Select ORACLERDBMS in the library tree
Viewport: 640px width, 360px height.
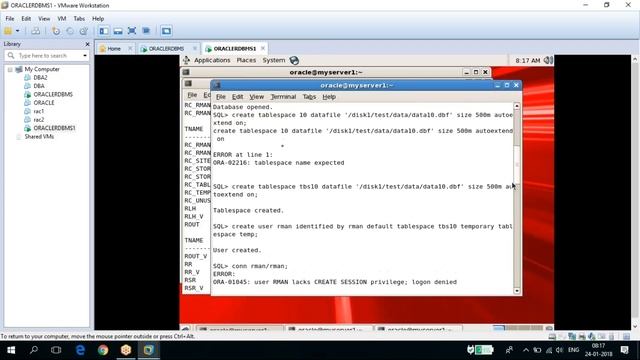(x=53, y=94)
